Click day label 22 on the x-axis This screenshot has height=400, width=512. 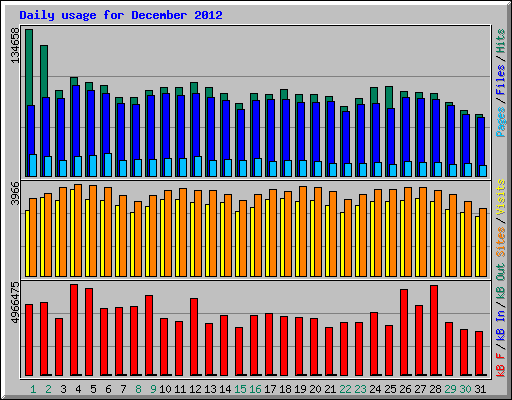point(345,389)
